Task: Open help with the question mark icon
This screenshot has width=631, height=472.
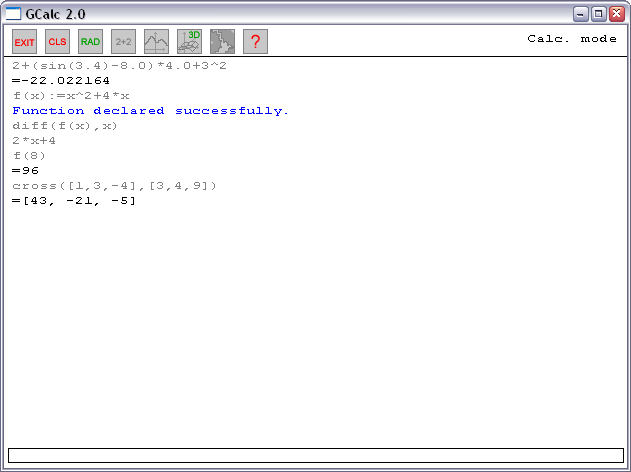Action: (256, 41)
